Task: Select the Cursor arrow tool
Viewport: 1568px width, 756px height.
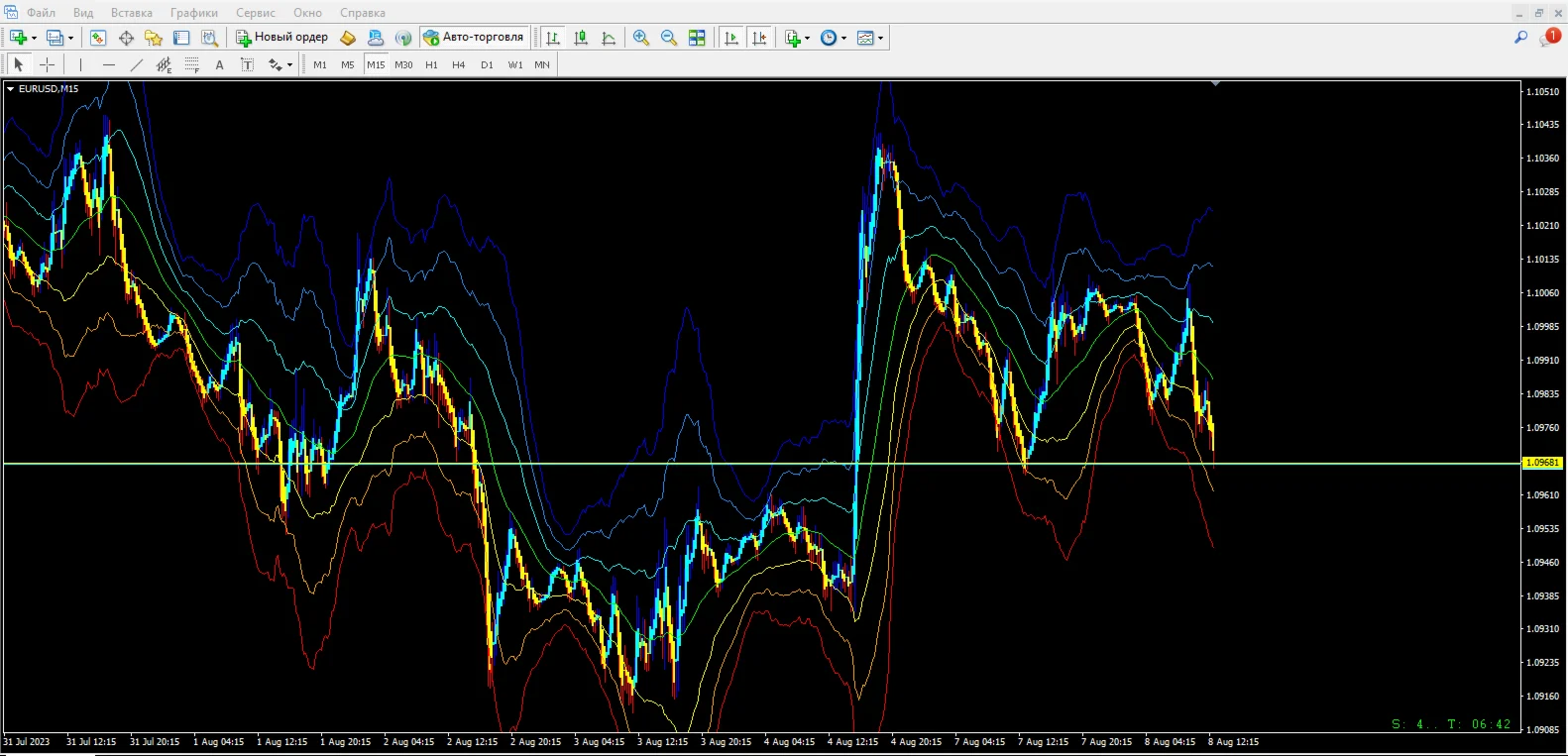Action: pyautogui.click(x=18, y=64)
